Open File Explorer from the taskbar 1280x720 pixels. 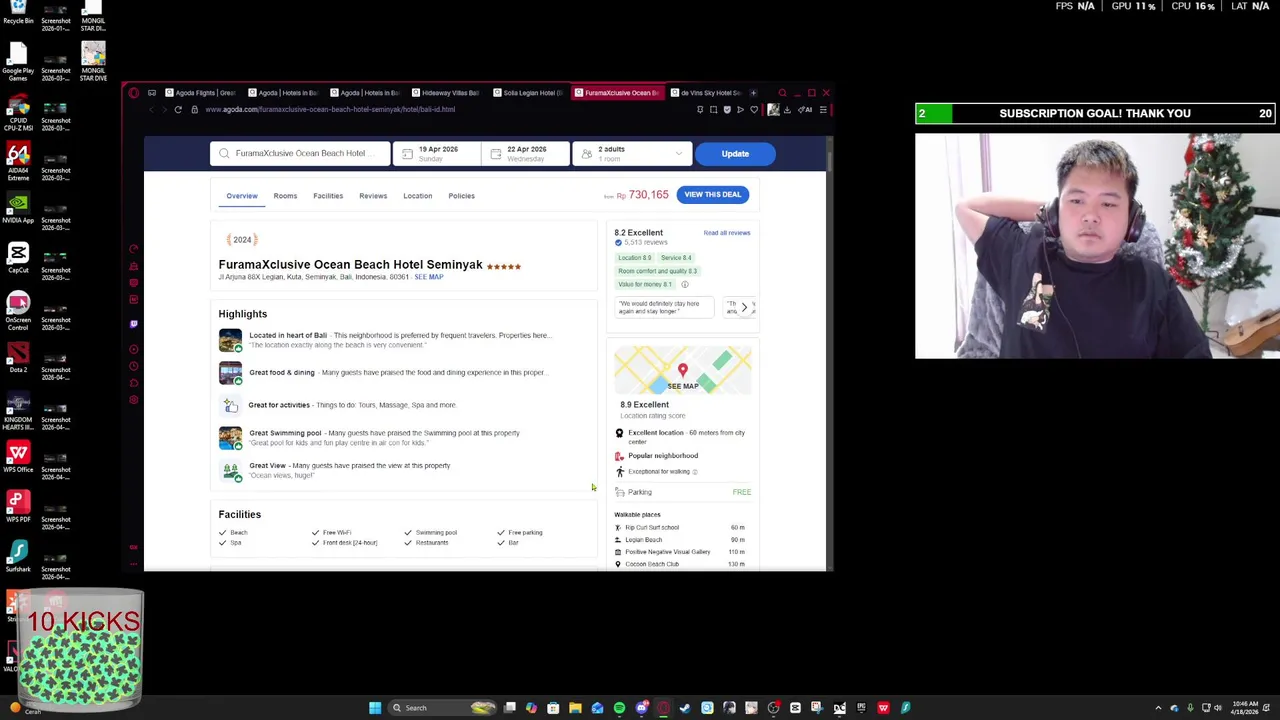[575, 708]
